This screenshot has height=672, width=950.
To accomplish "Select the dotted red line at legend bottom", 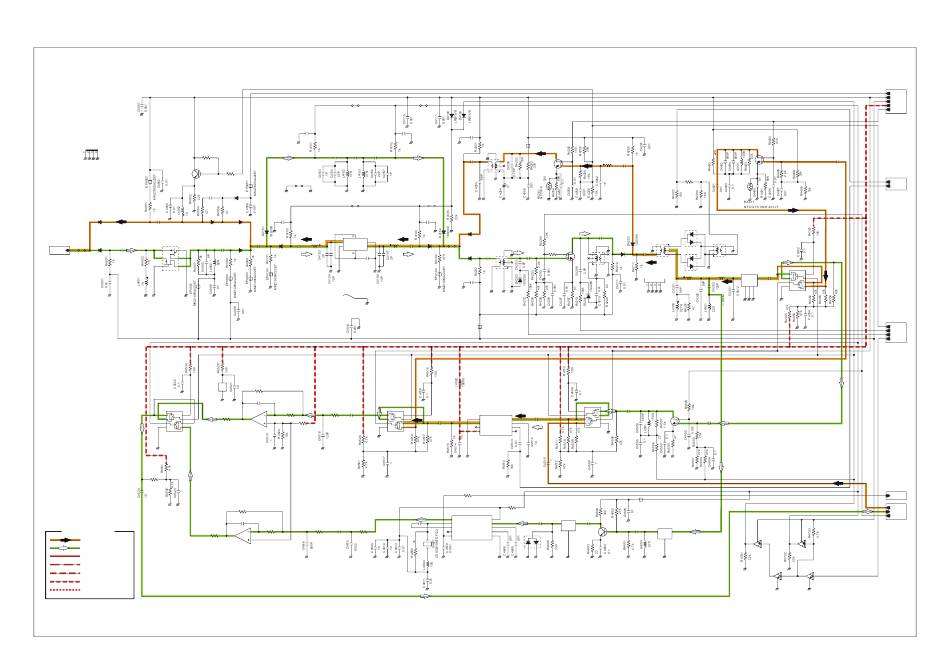I will [65, 589].
